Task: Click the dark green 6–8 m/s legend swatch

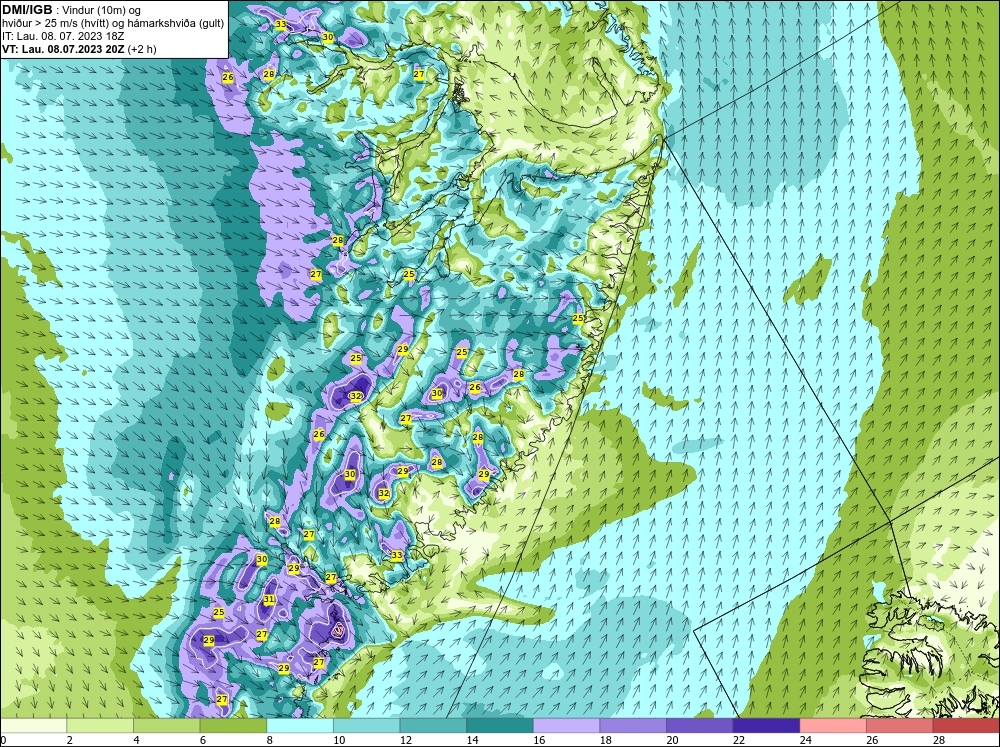Action: point(233,725)
